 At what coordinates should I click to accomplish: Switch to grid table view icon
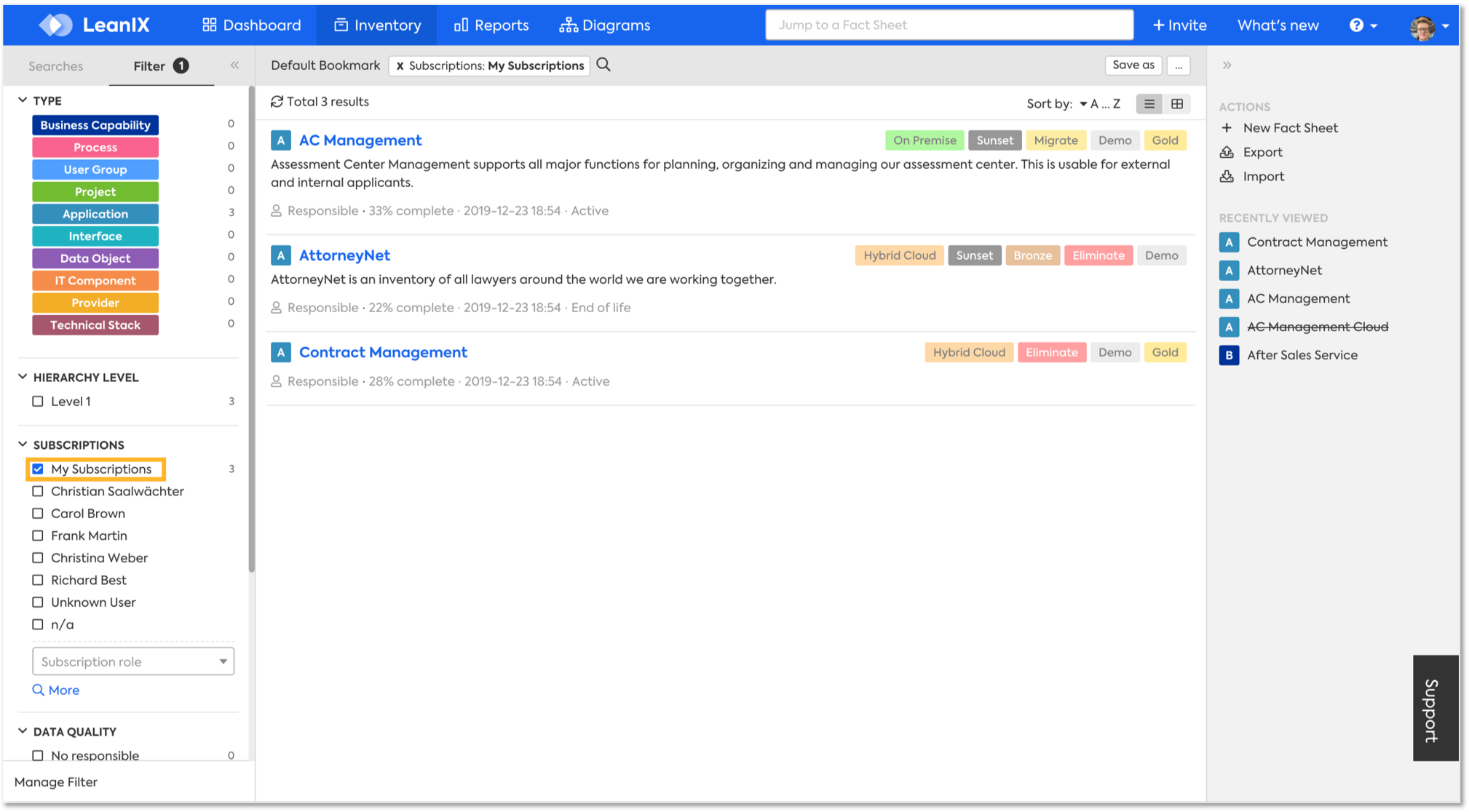tap(1177, 104)
